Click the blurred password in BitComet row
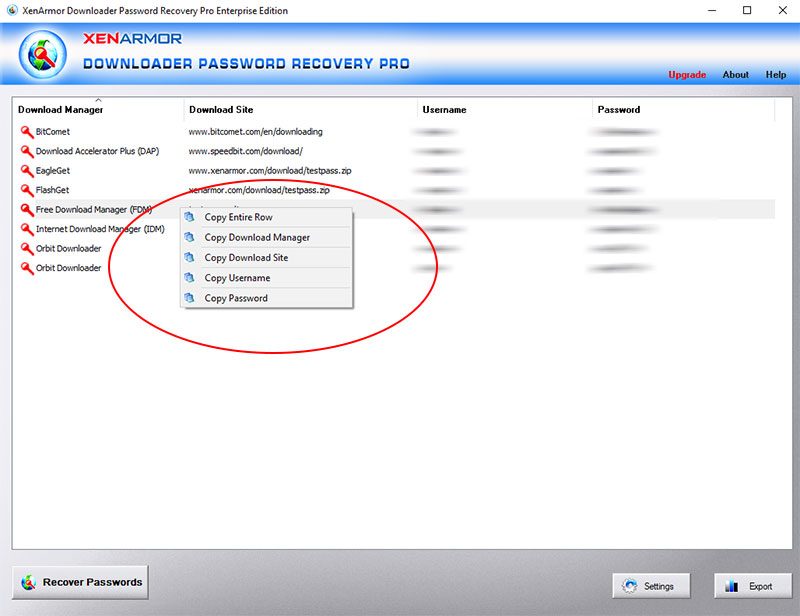800x616 pixels. [x=623, y=132]
